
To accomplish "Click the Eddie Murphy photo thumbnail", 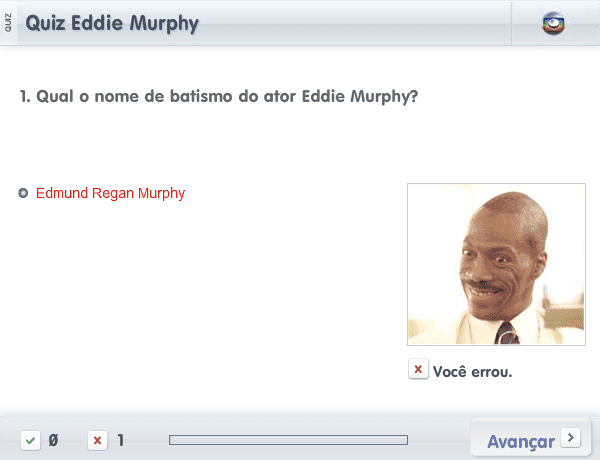I will (x=496, y=264).
